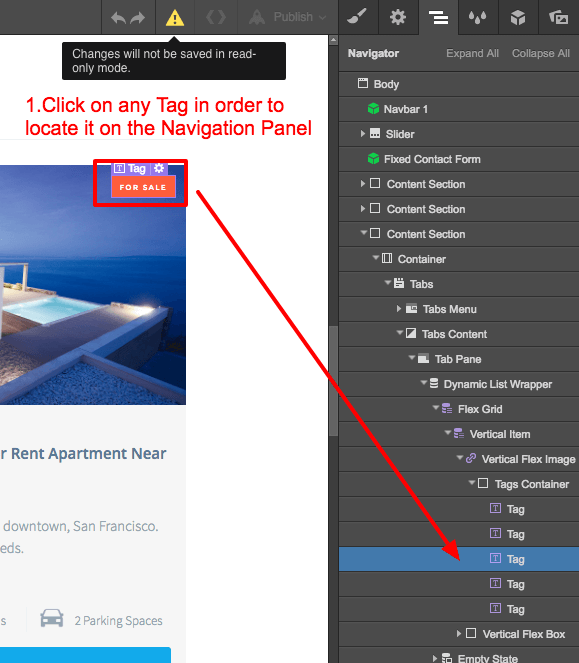Select the second Tag in Tags Container

pyautogui.click(x=459, y=534)
